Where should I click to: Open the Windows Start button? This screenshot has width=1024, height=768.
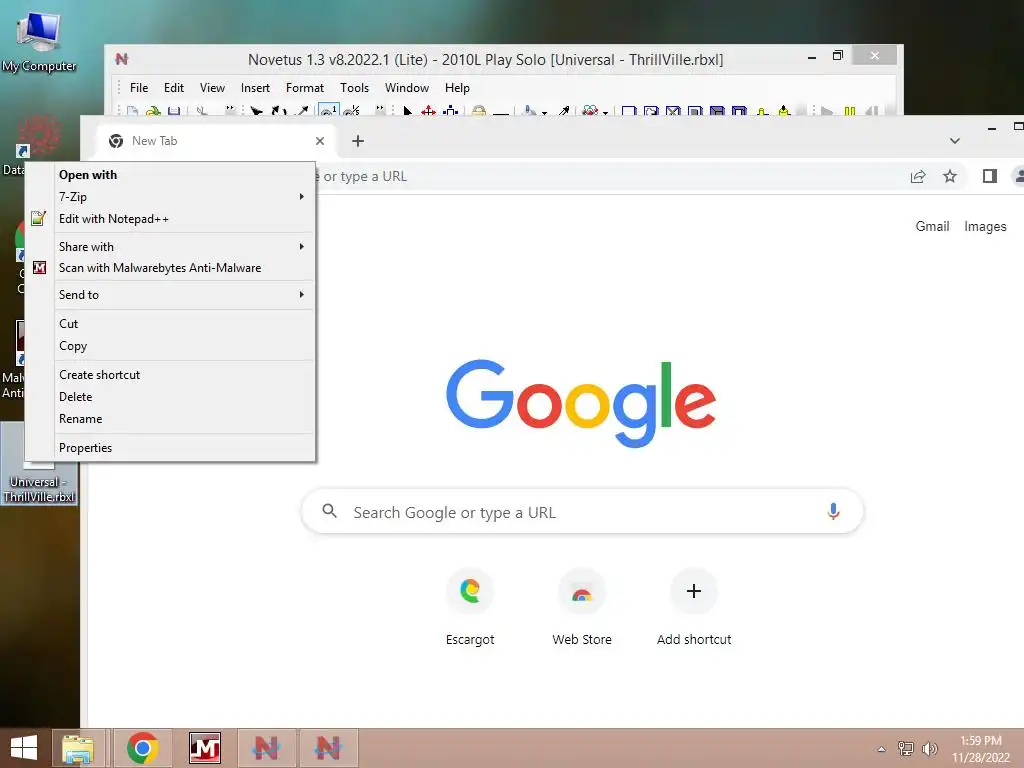click(24, 748)
